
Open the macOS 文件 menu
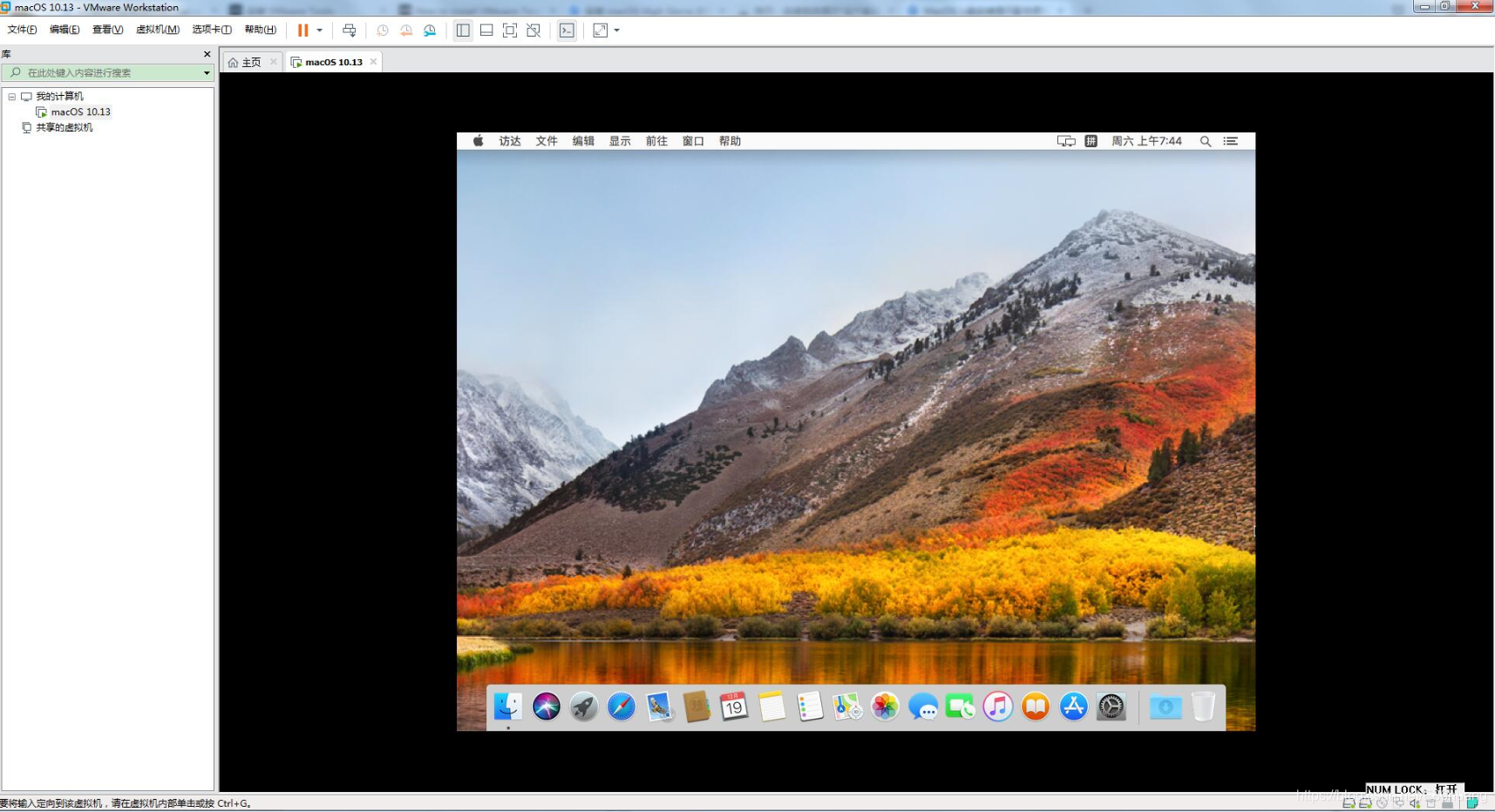pyautogui.click(x=547, y=141)
